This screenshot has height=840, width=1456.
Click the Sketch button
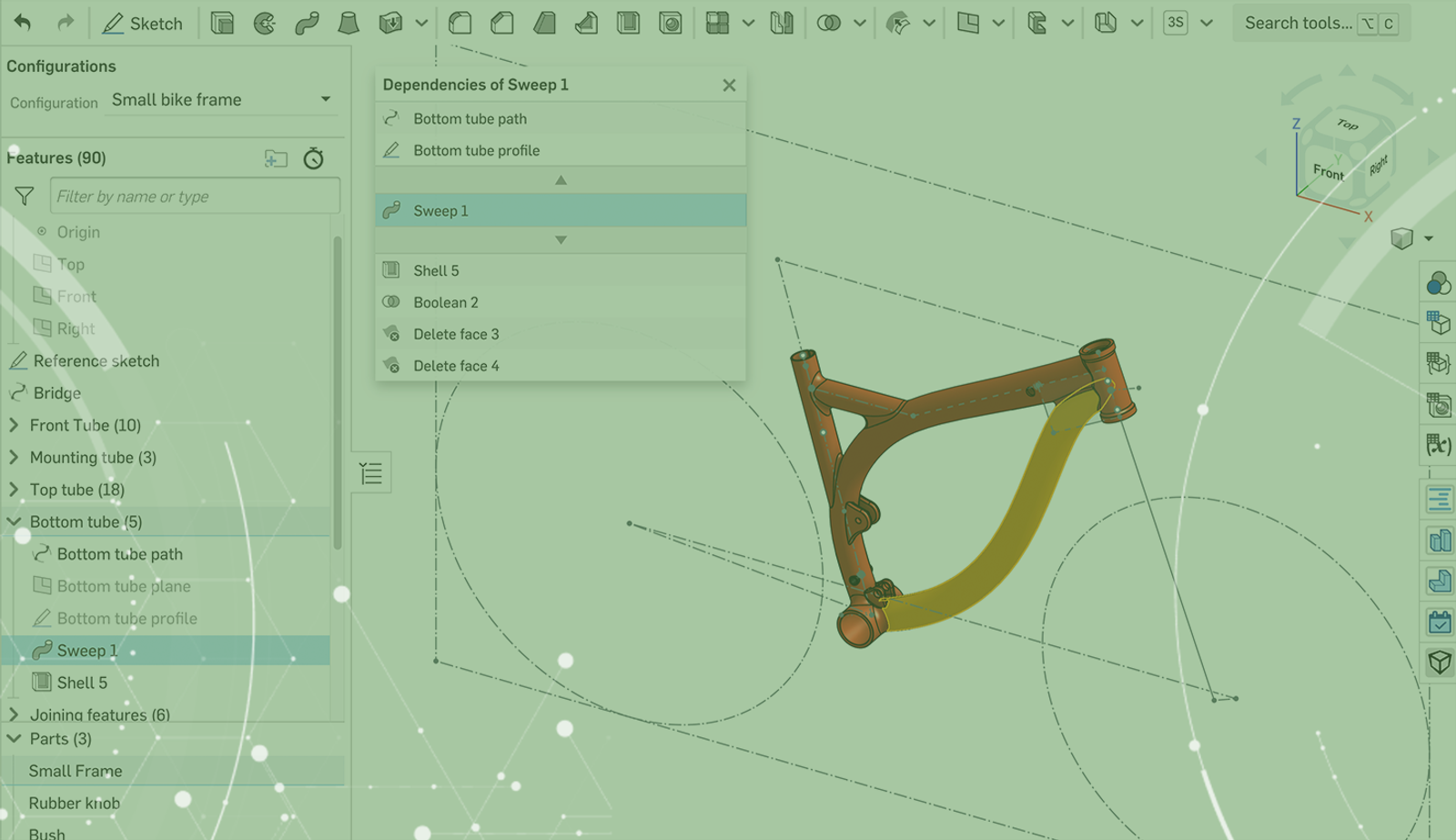143,24
